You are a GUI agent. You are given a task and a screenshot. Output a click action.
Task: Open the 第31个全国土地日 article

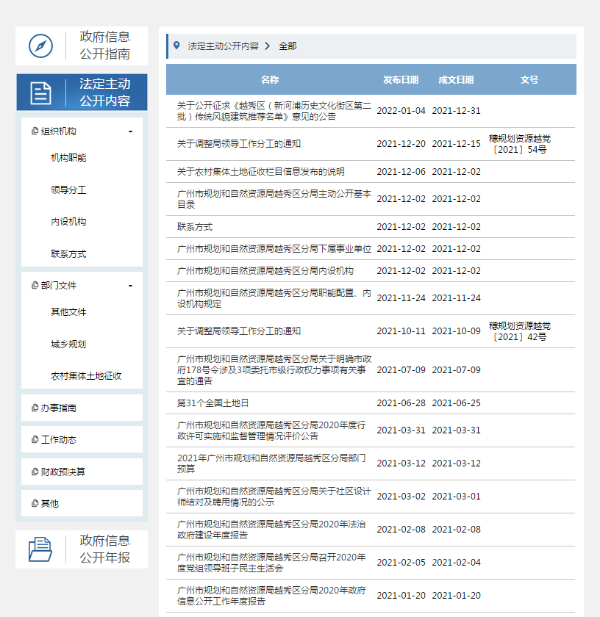point(213,403)
